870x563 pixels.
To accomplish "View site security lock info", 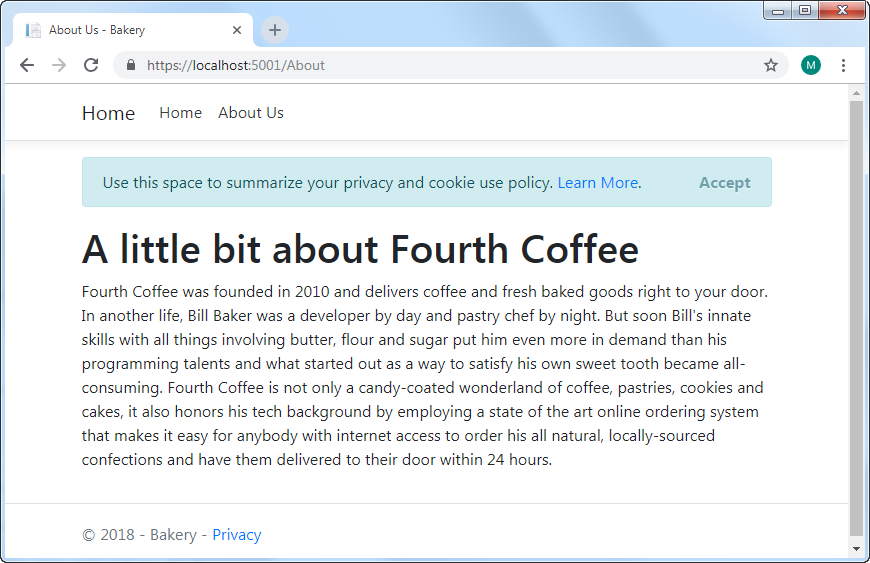I will click(131, 65).
